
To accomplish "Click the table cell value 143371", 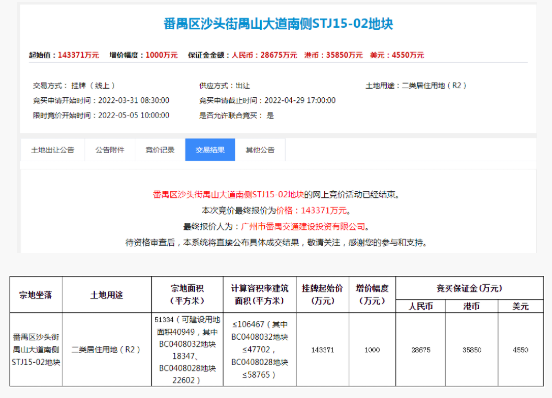I will (x=323, y=350).
